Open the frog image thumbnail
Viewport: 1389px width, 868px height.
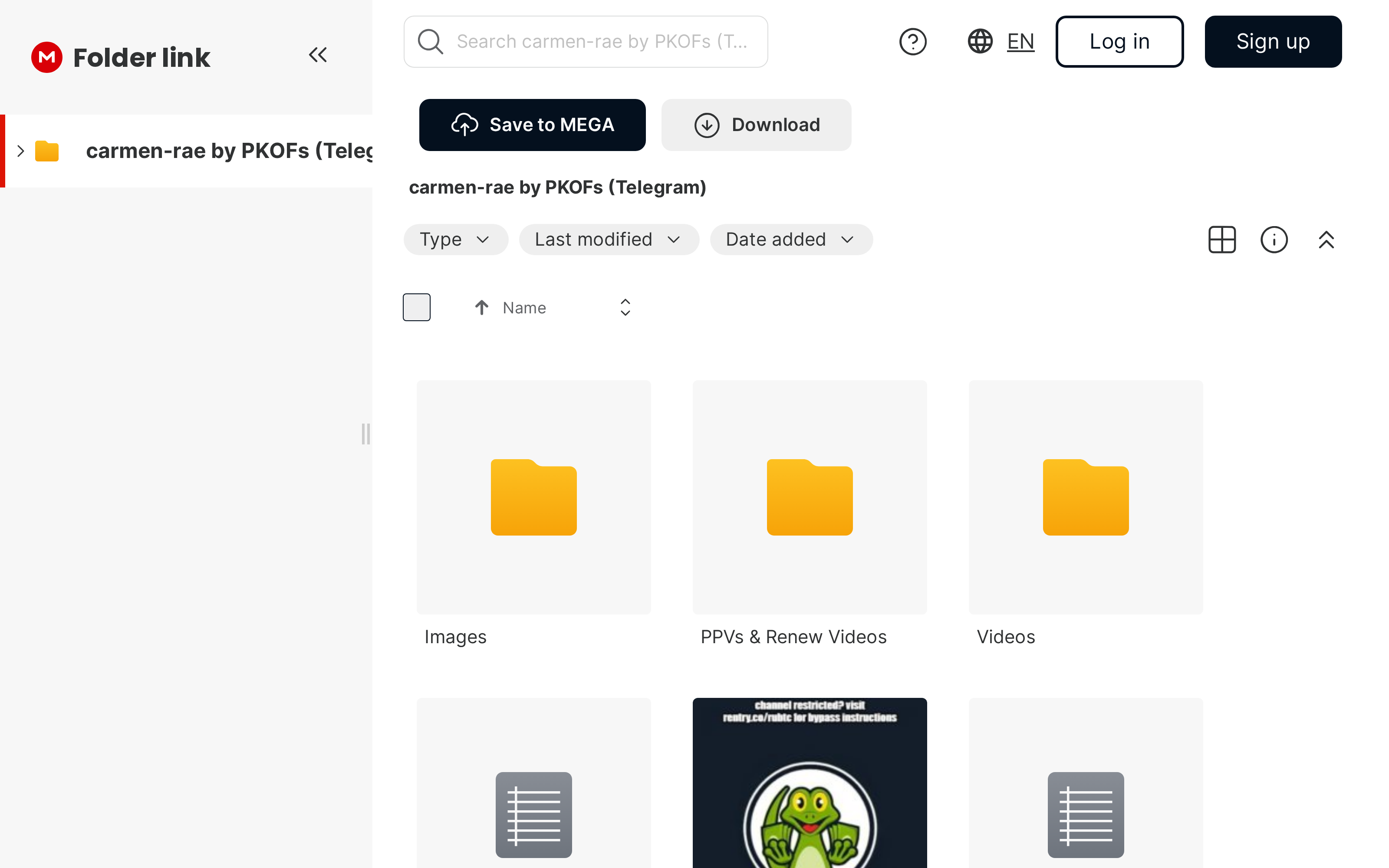pyautogui.click(x=810, y=783)
